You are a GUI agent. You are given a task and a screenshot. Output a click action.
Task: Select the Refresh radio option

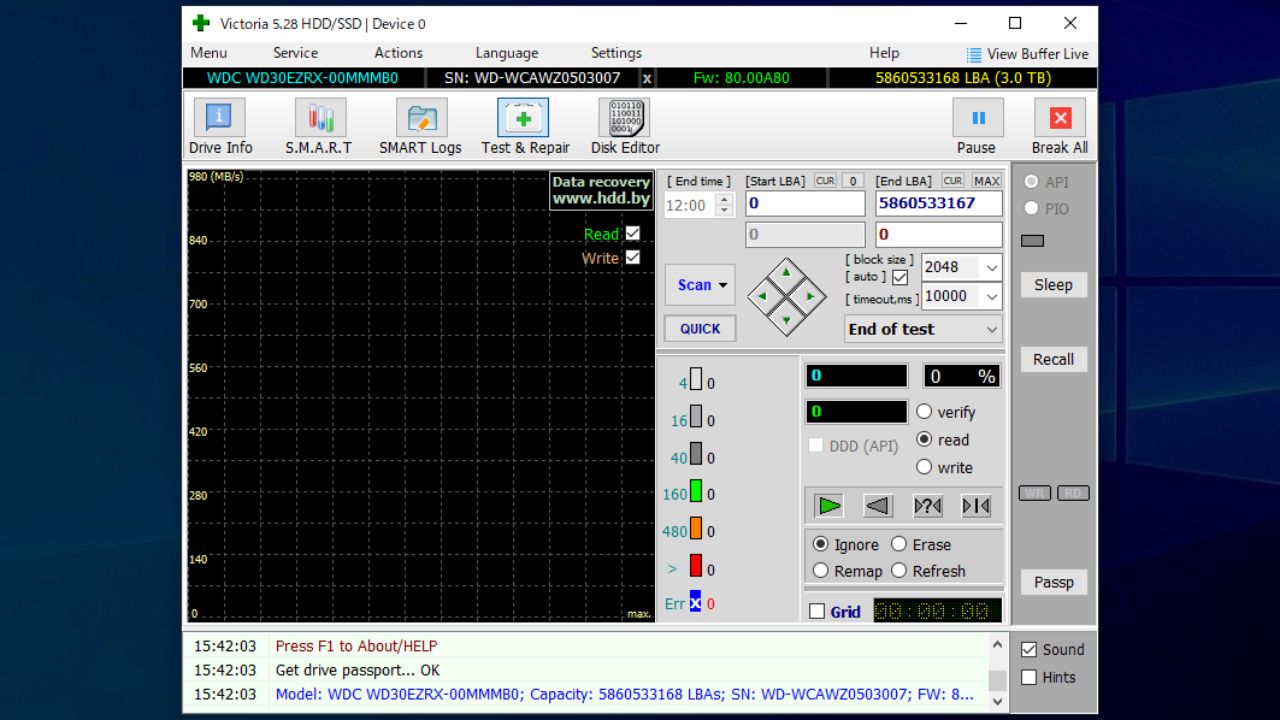[899, 571]
